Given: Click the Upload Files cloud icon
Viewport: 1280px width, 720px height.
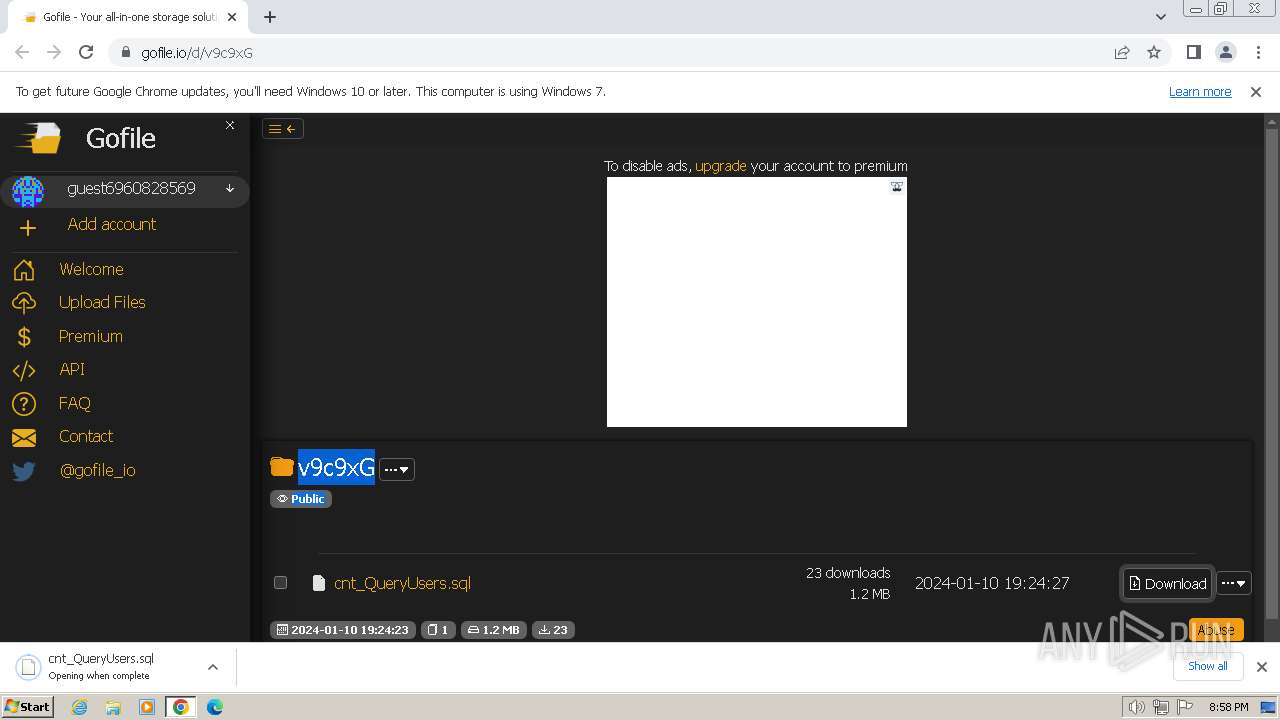Looking at the screenshot, I should tap(24, 303).
